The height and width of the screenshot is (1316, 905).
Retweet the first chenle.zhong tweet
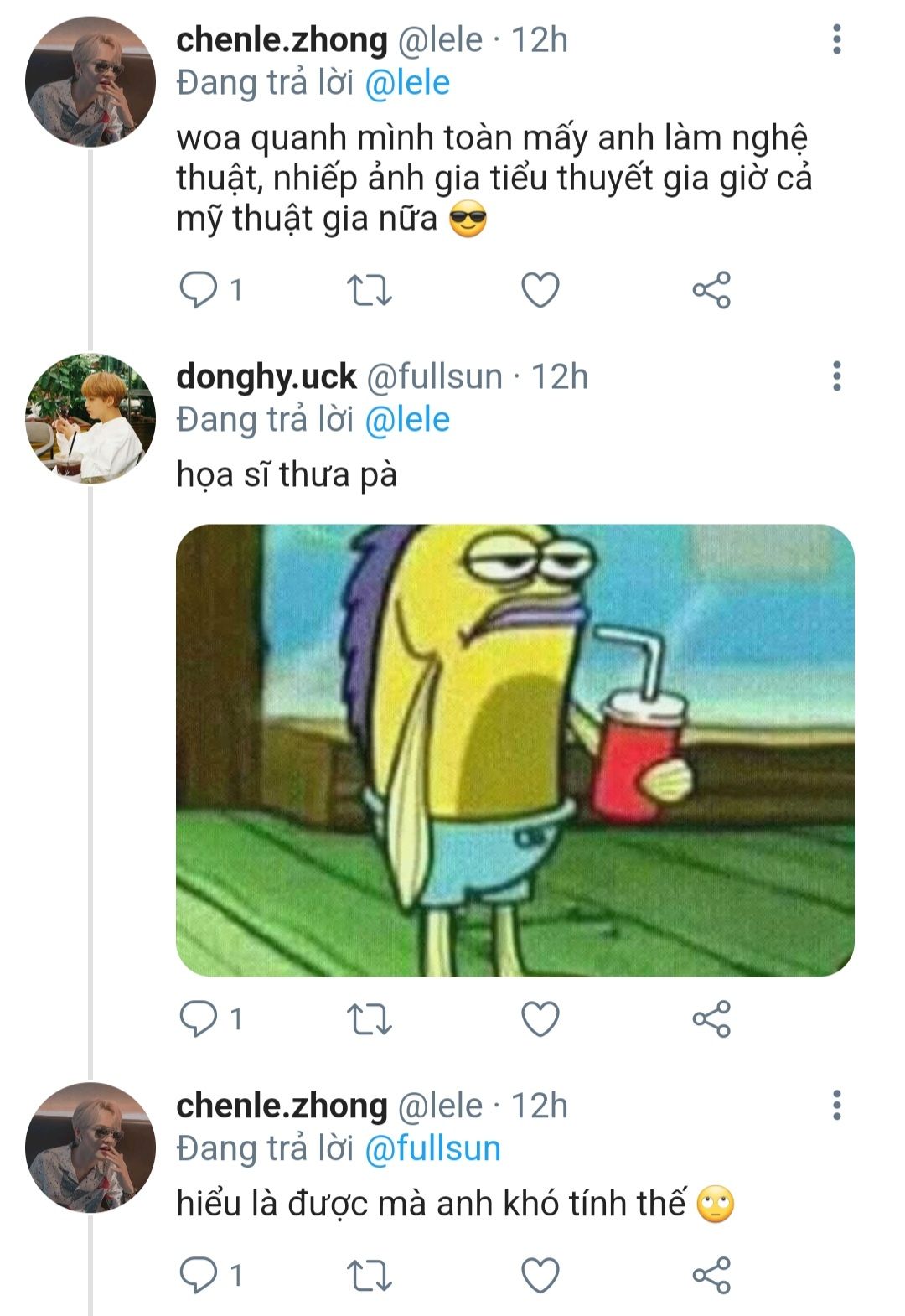pyautogui.click(x=370, y=291)
